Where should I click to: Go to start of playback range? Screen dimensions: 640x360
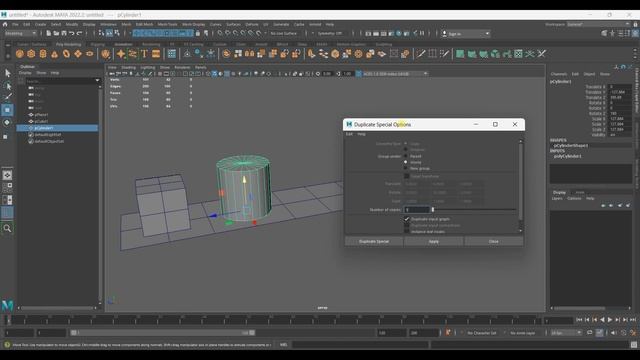coord(579,320)
